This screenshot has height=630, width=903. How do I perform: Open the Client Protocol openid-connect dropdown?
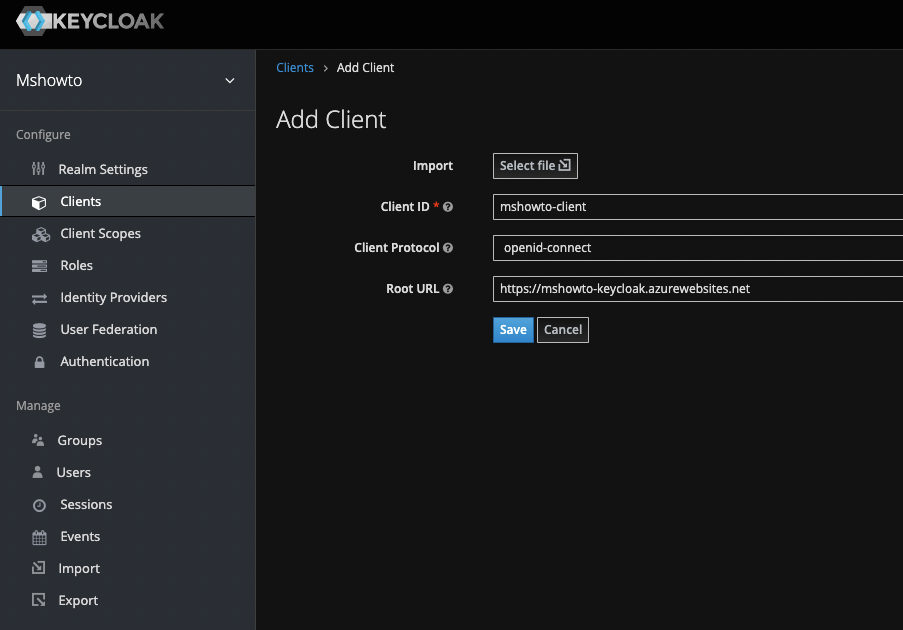click(697, 248)
